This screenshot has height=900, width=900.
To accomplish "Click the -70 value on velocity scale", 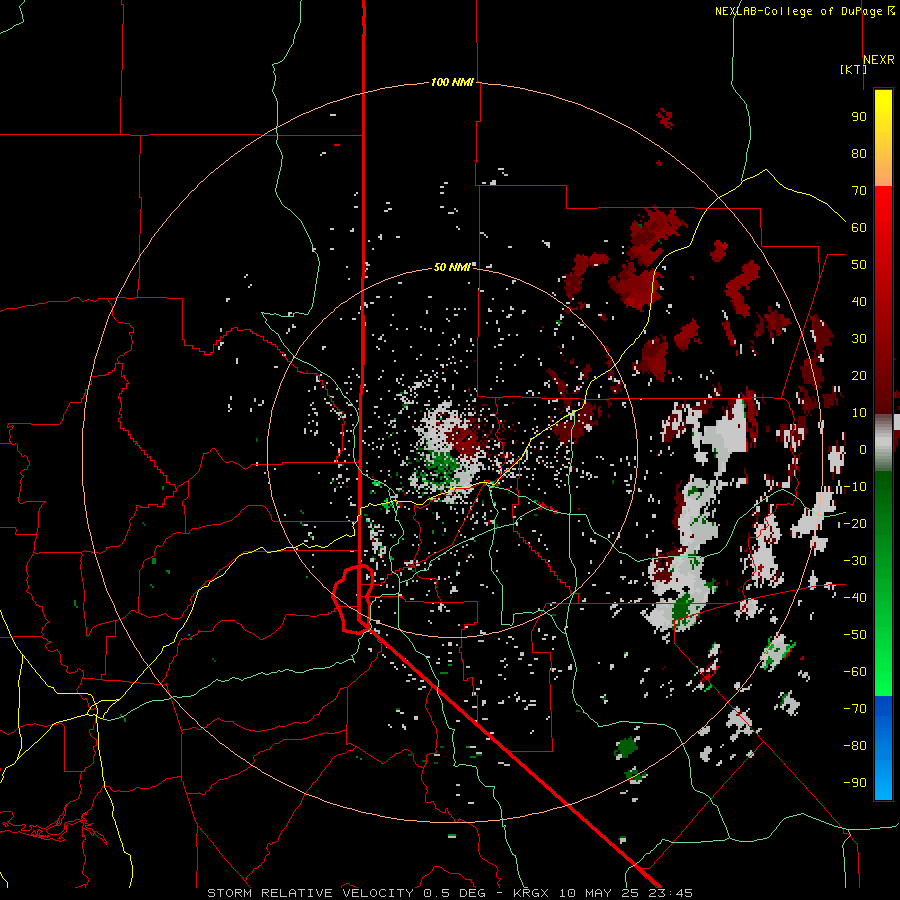I will pos(855,709).
